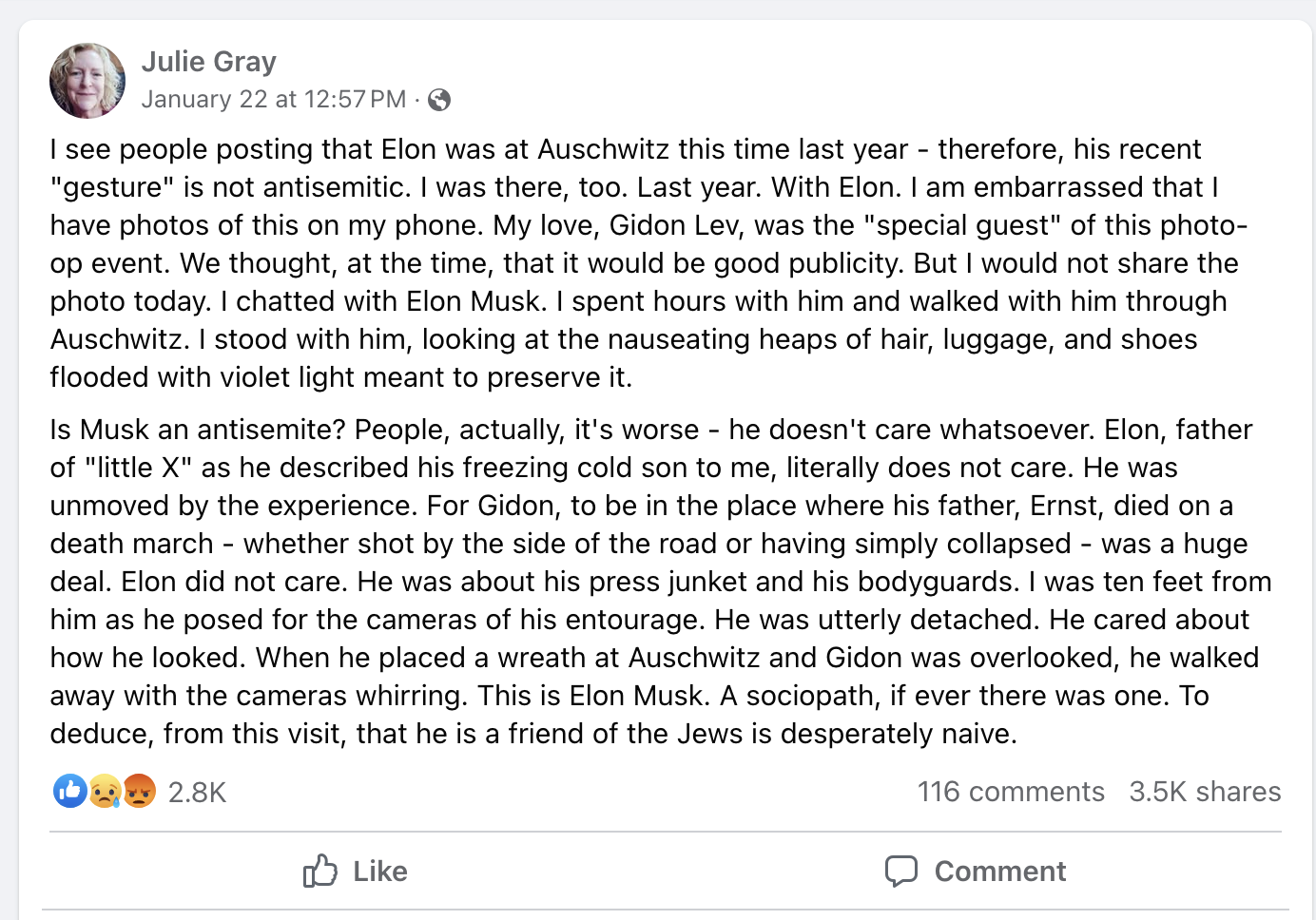Click the dot separator after the timestamp
Screen dimensions: 1316x920
pos(416,99)
